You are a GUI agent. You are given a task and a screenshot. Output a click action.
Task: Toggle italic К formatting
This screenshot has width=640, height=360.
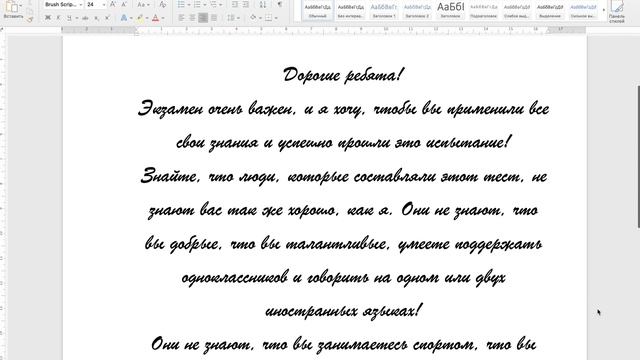58,18
